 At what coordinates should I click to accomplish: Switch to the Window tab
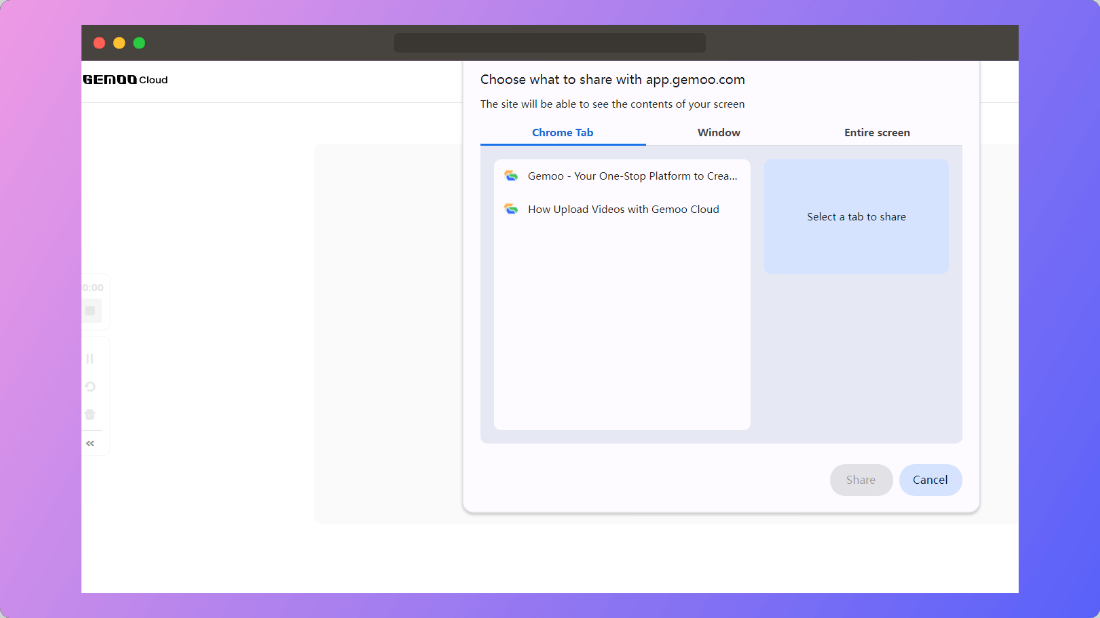pyautogui.click(x=718, y=133)
